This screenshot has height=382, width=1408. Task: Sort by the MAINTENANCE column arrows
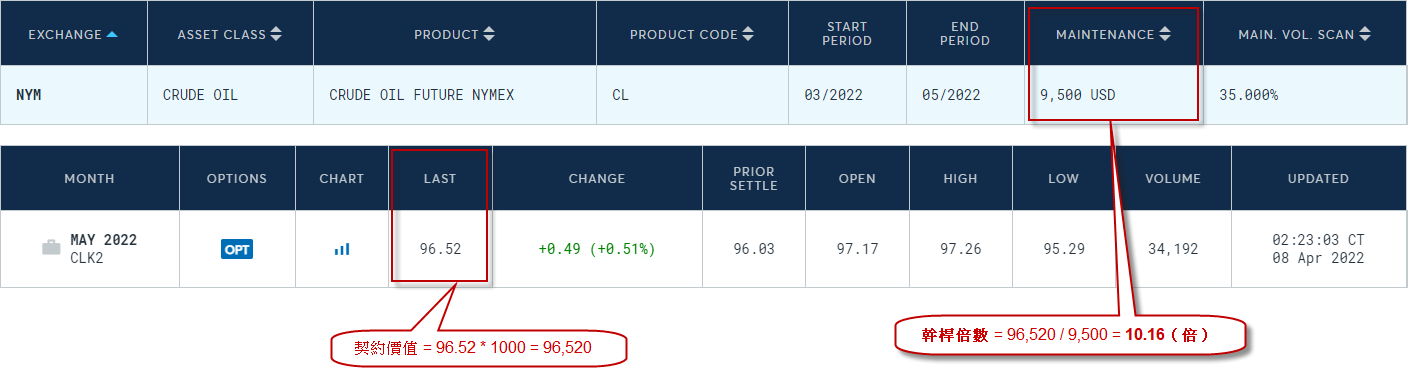click(x=1164, y=35)
